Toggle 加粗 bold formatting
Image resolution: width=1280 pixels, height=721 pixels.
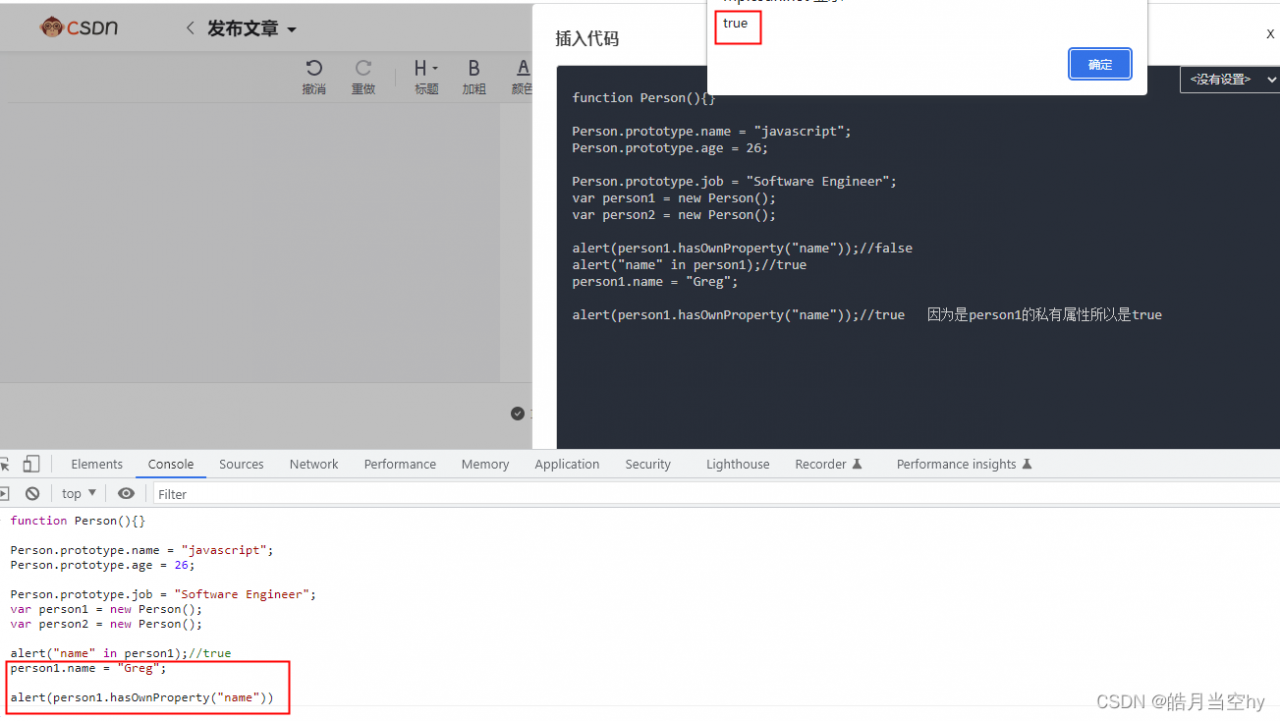pyautogui.click(x=474, y=76)
